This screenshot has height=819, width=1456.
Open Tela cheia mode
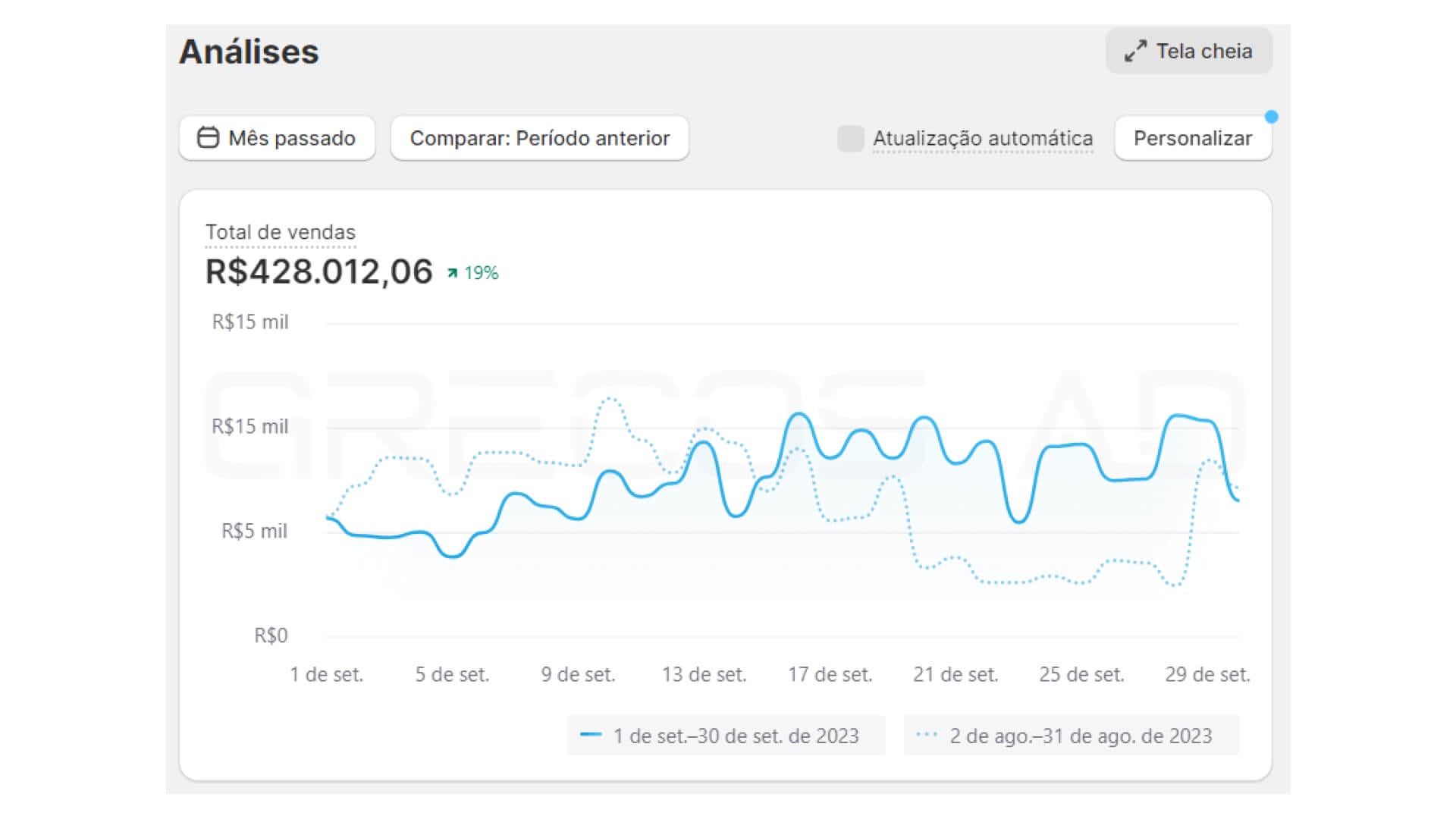click(1188, 52)
